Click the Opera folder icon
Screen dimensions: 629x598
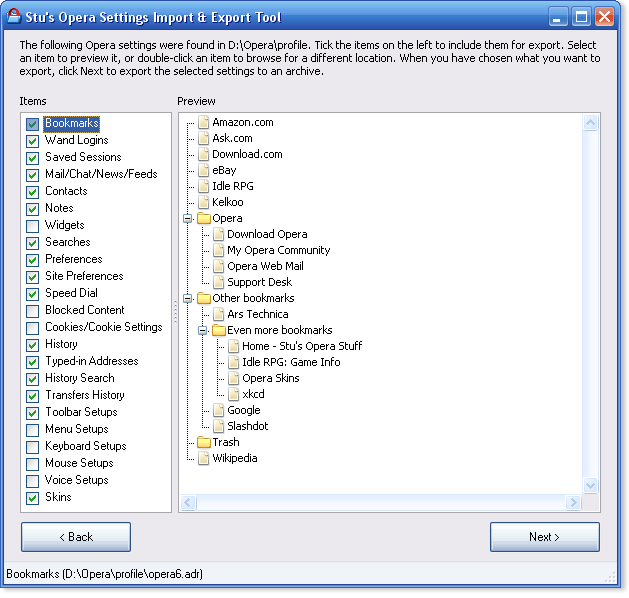pyautogui.click(x=204, y=218)
